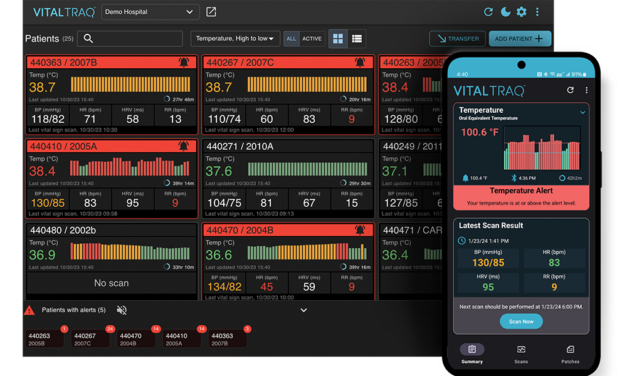Switch to grid view
The height and width of the screenshot is (376, 627).
coord(338,39)
